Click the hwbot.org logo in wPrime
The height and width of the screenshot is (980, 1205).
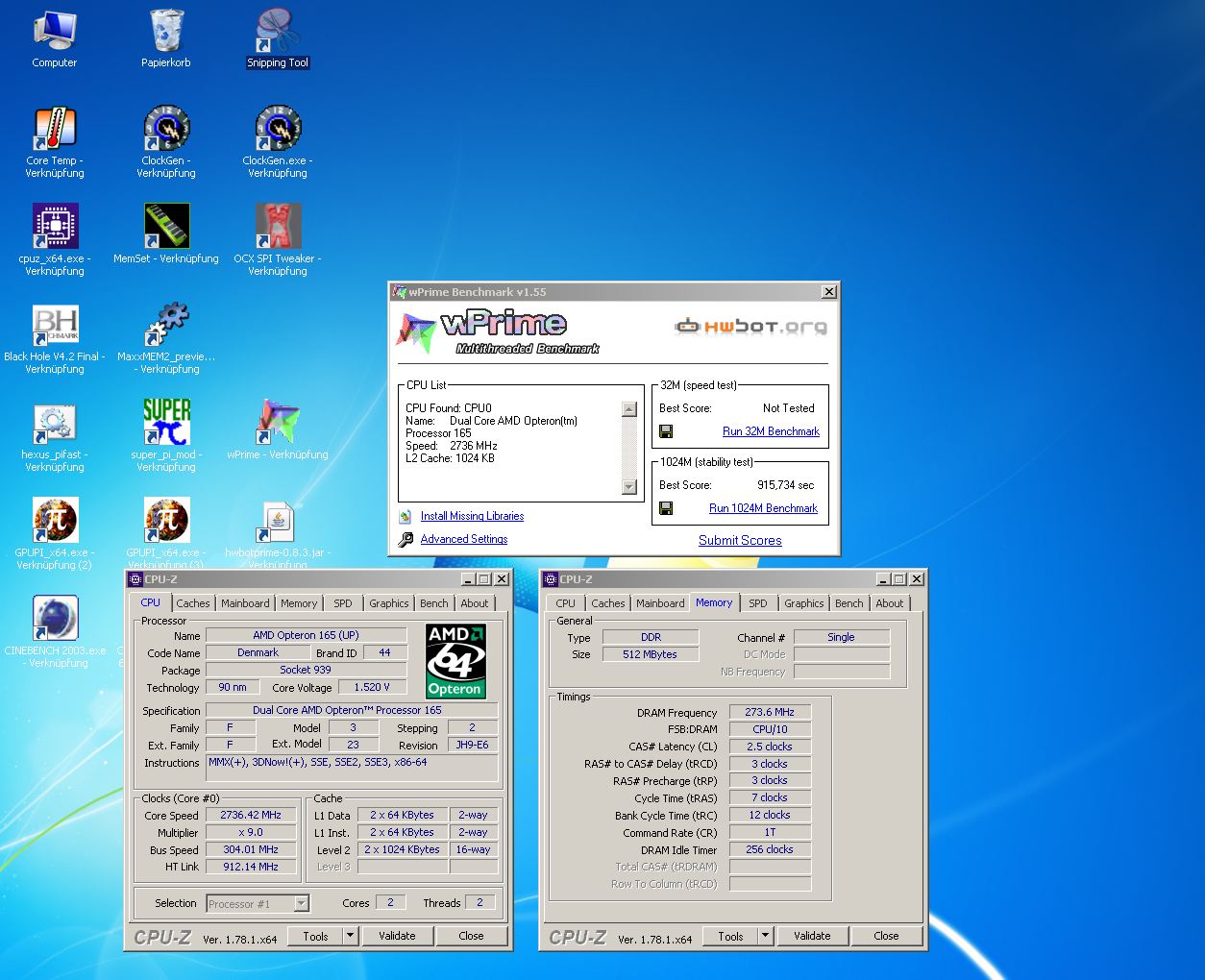point(750,327)
